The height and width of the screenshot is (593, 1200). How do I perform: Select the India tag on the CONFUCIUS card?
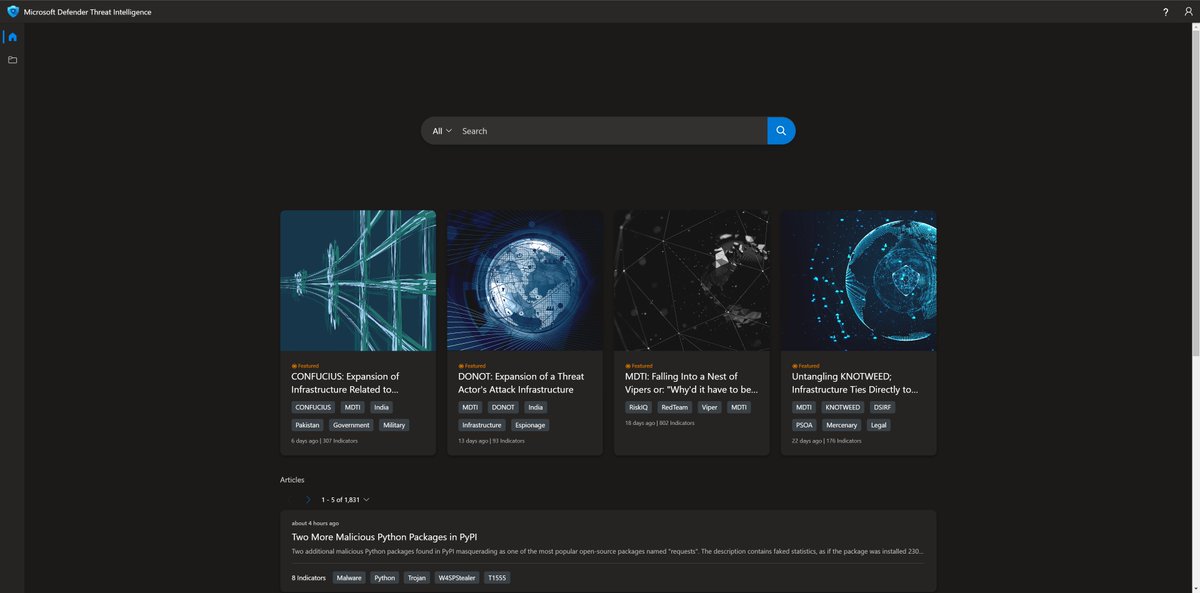[x=381, y=407]
